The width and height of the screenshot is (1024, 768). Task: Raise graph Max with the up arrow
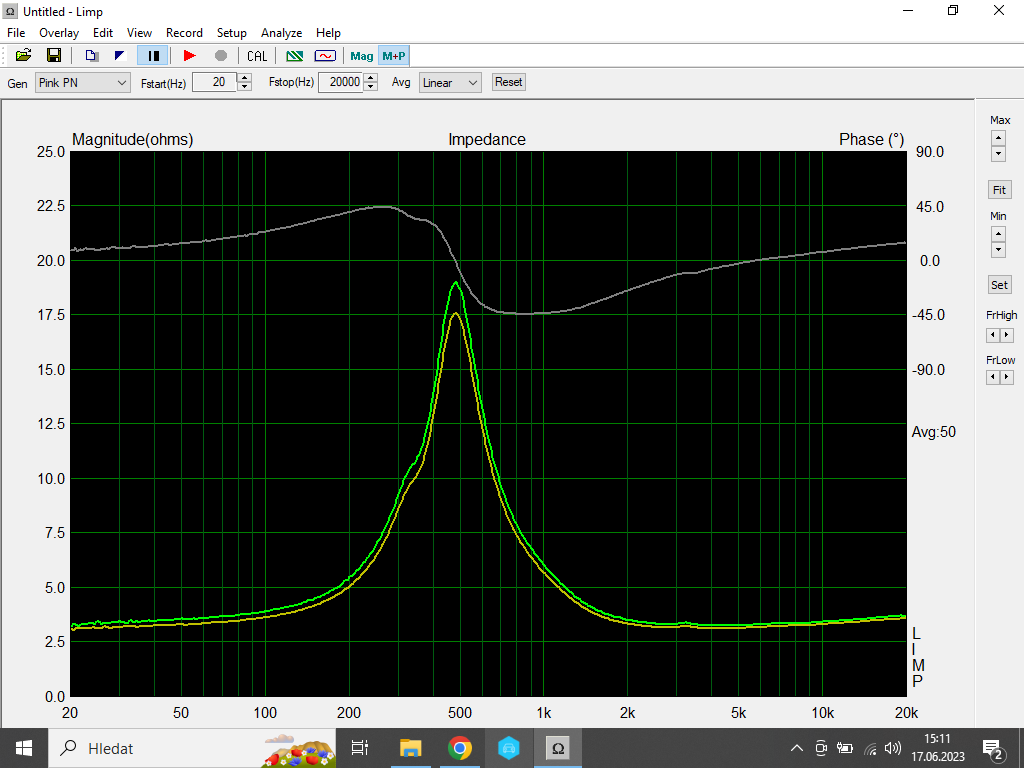998,138
